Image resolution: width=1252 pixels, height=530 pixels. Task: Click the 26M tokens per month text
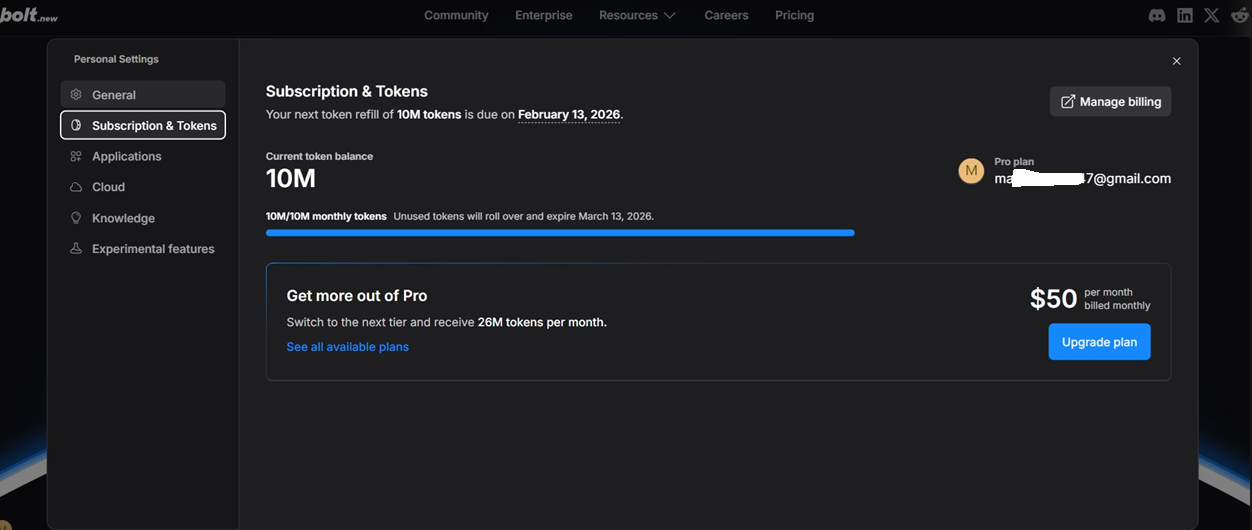click(542, 322)
